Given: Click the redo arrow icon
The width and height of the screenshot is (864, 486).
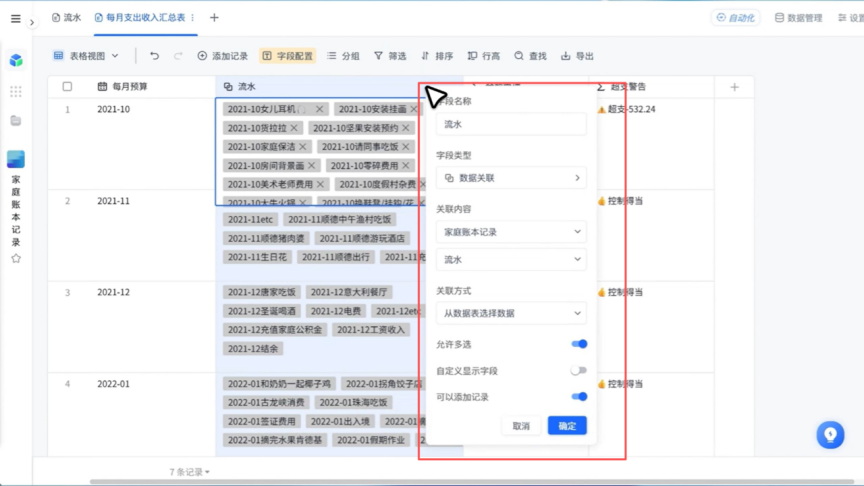Looking at the screenshot, I should (178, 56).
